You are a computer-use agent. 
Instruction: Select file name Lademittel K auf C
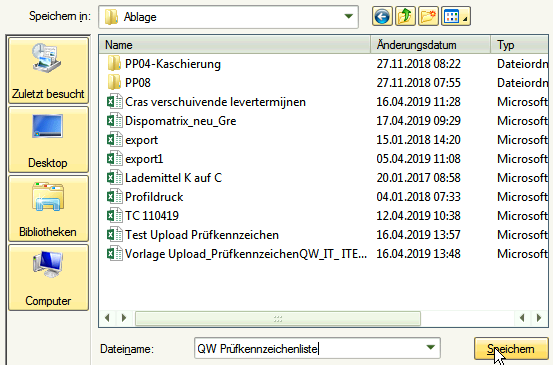tap(174, 178)
